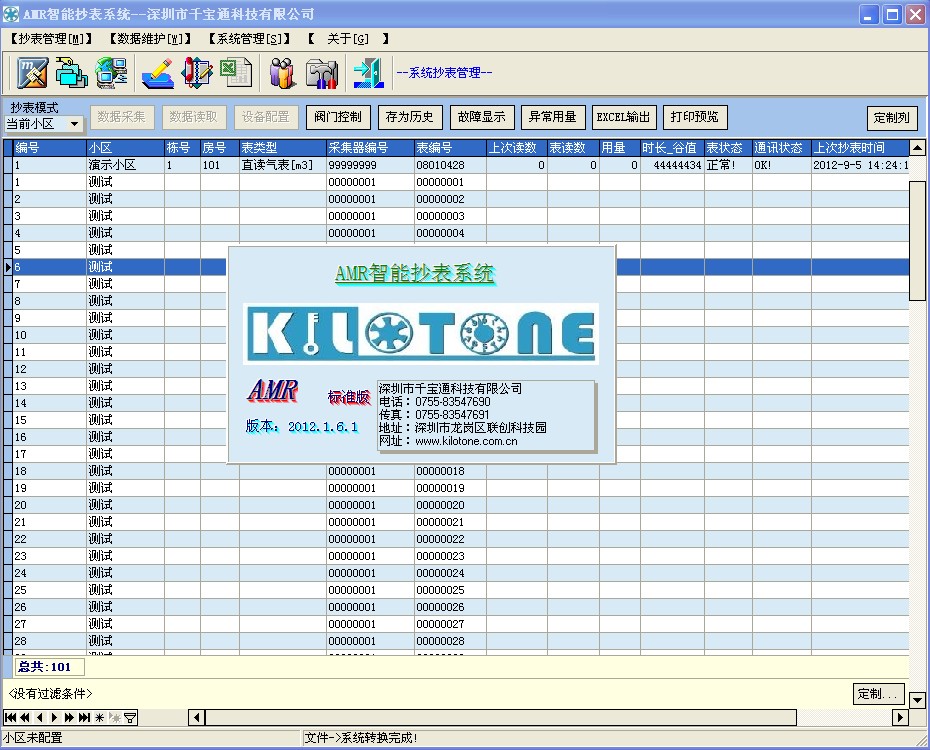Click meter number 00000020 cell
This screenshot has width=930, height=750.
click(x=450, y=505)
